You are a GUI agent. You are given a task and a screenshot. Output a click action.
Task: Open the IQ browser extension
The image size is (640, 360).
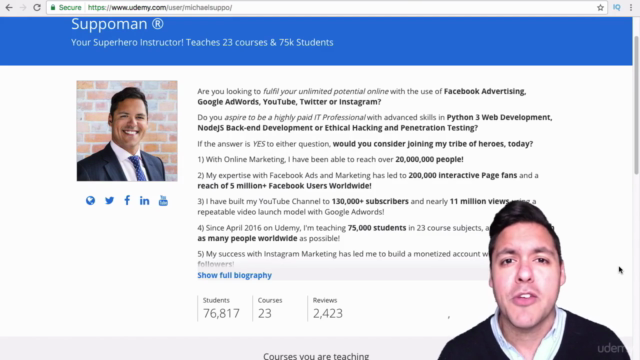pos(617,7)
